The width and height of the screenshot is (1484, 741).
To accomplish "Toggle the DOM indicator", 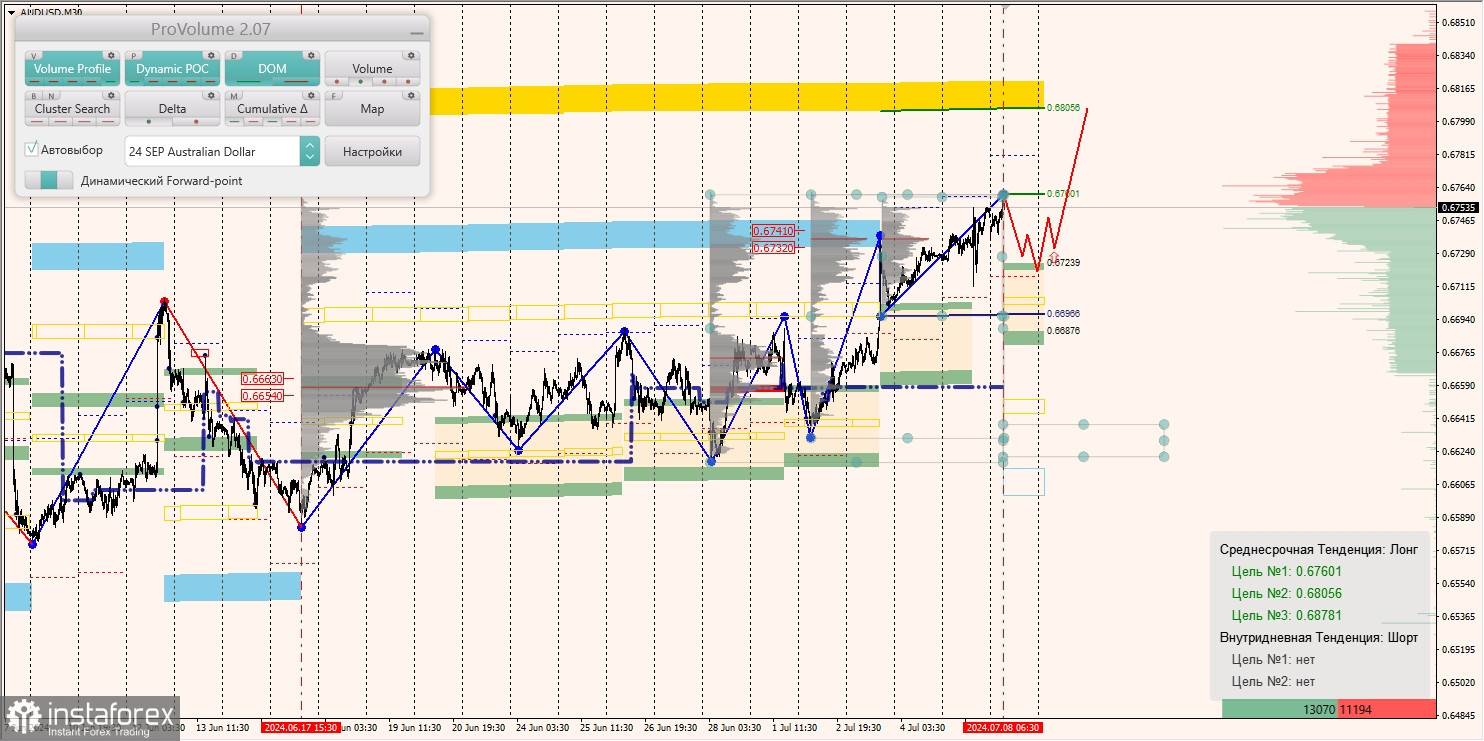I will point(272,69).
